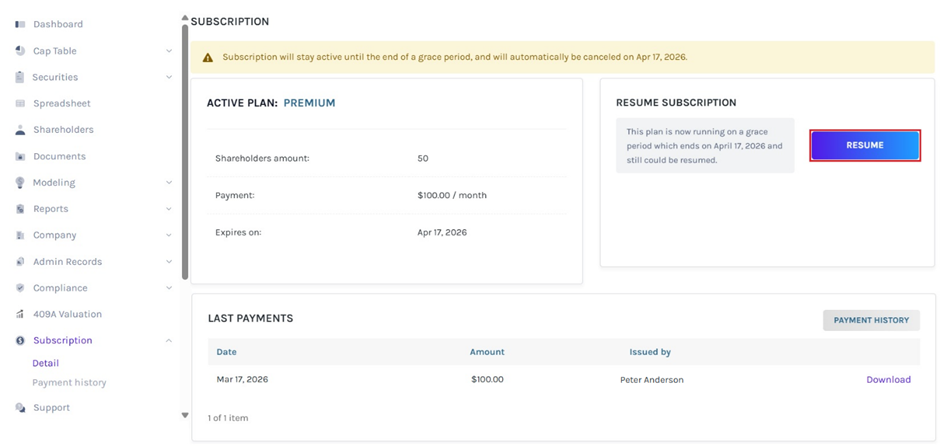Click the PAYMENT HISTORY button
Image resolution: width=940 pixels, height=446 pixels.
click(x=871, y=320)
